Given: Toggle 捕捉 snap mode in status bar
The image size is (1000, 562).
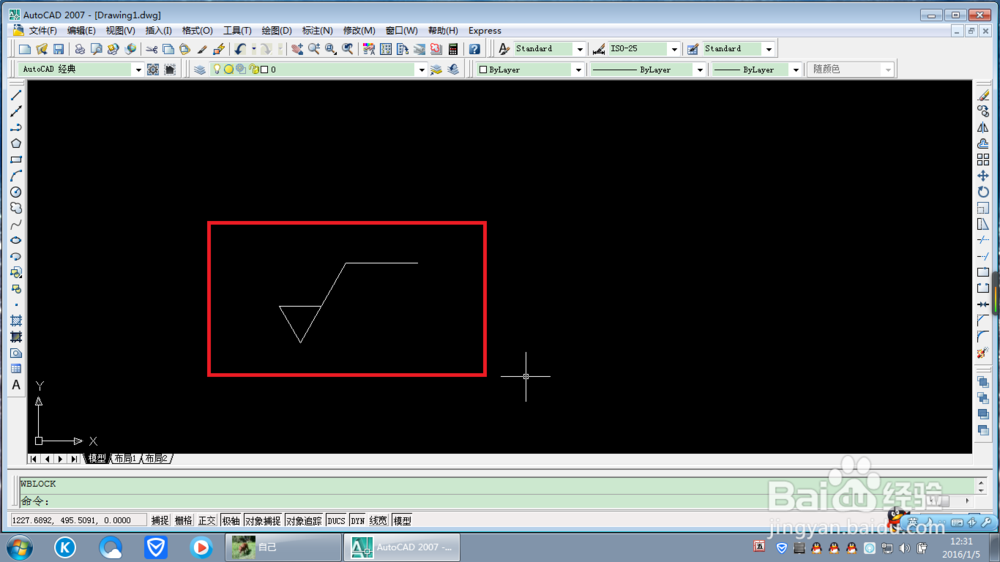Looking at the screenshot, I should (160, 521).
